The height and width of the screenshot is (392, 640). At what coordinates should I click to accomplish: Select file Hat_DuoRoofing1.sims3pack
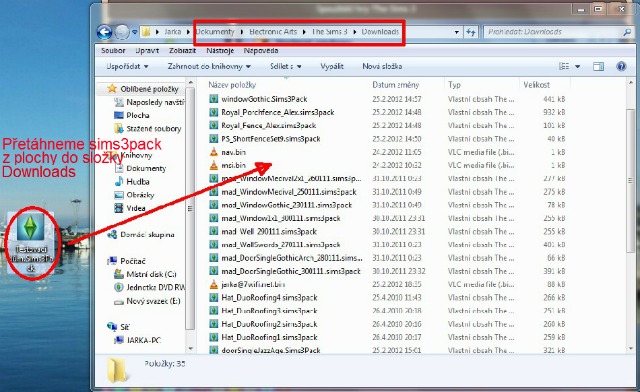(x=269, y=337)
